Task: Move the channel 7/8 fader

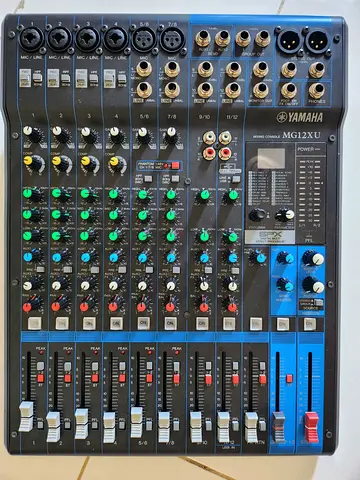Action: tap(164, 427)
